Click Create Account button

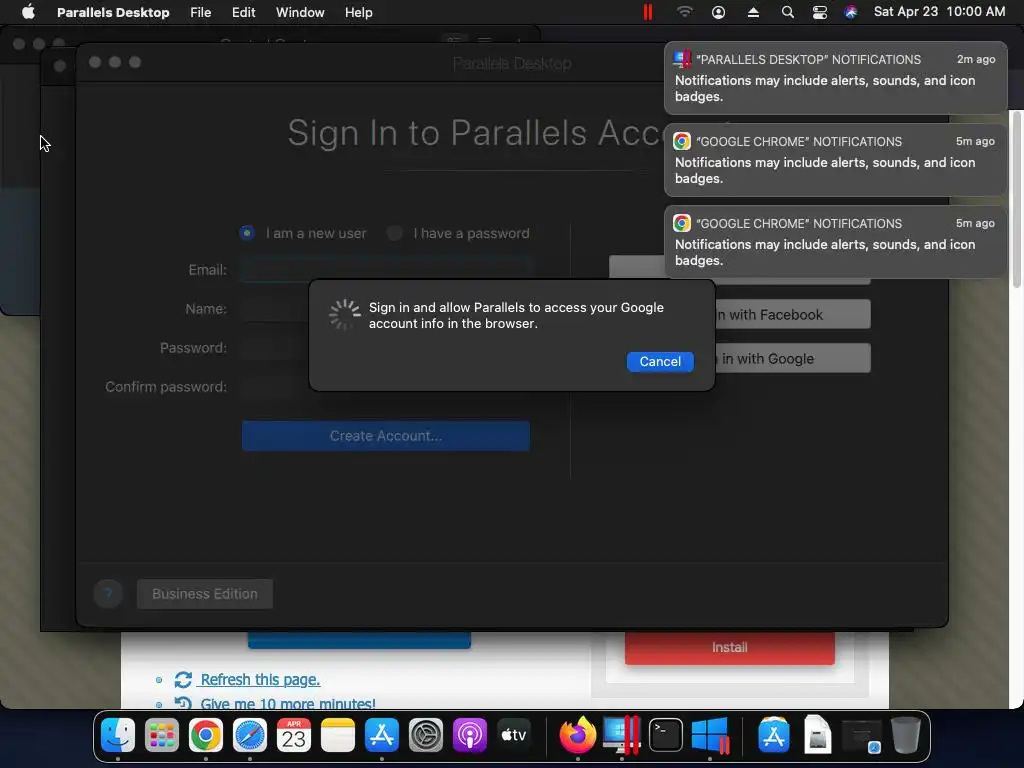[386, 436]
